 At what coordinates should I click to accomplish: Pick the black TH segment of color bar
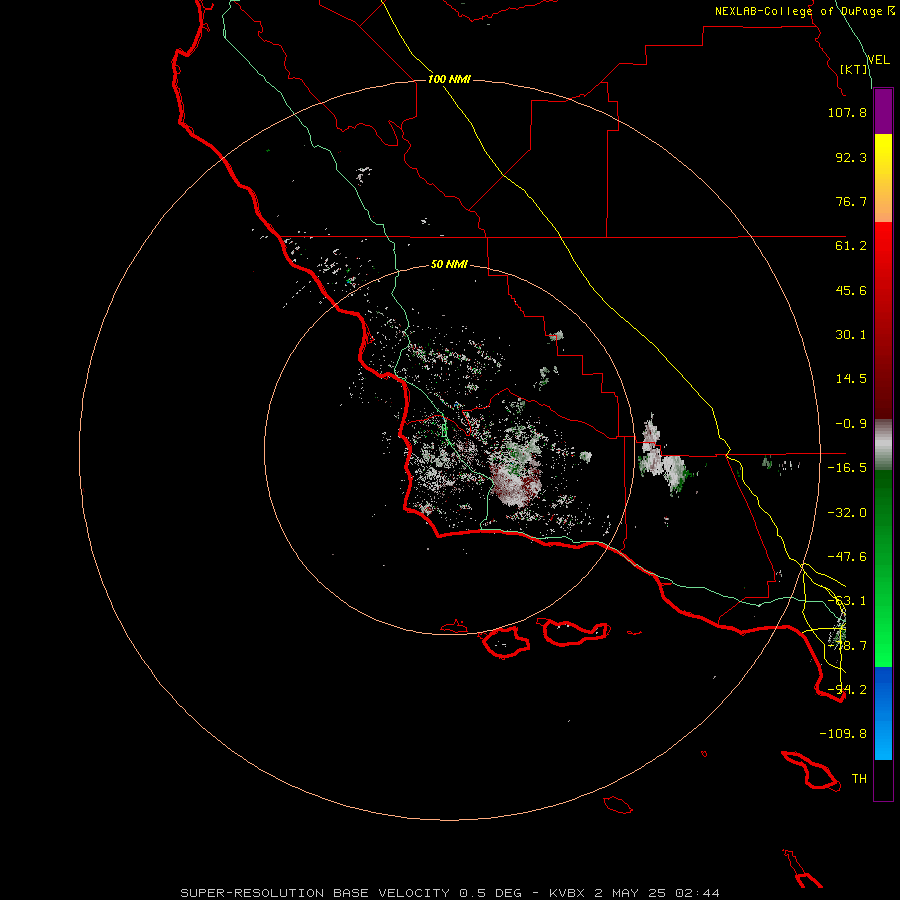[883, 779]
